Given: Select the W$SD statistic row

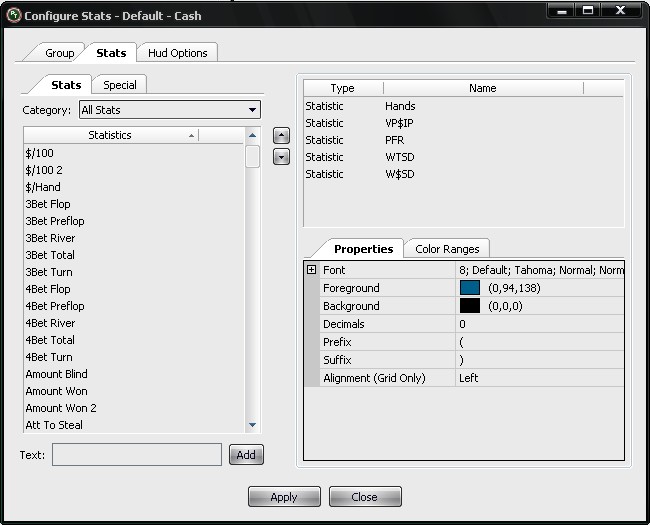Looking at the screenshot, I should 463,174.
